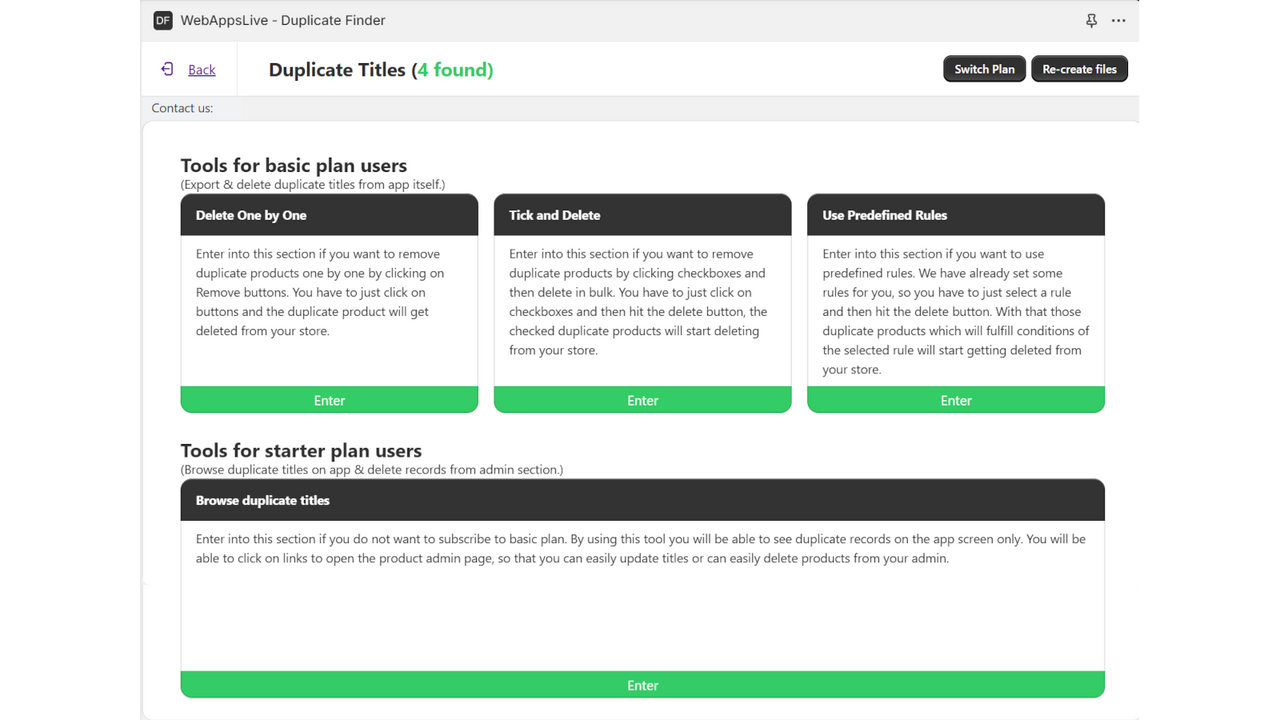
Task: Click the back arrow icon beside Back
Action: coord(166,69)
